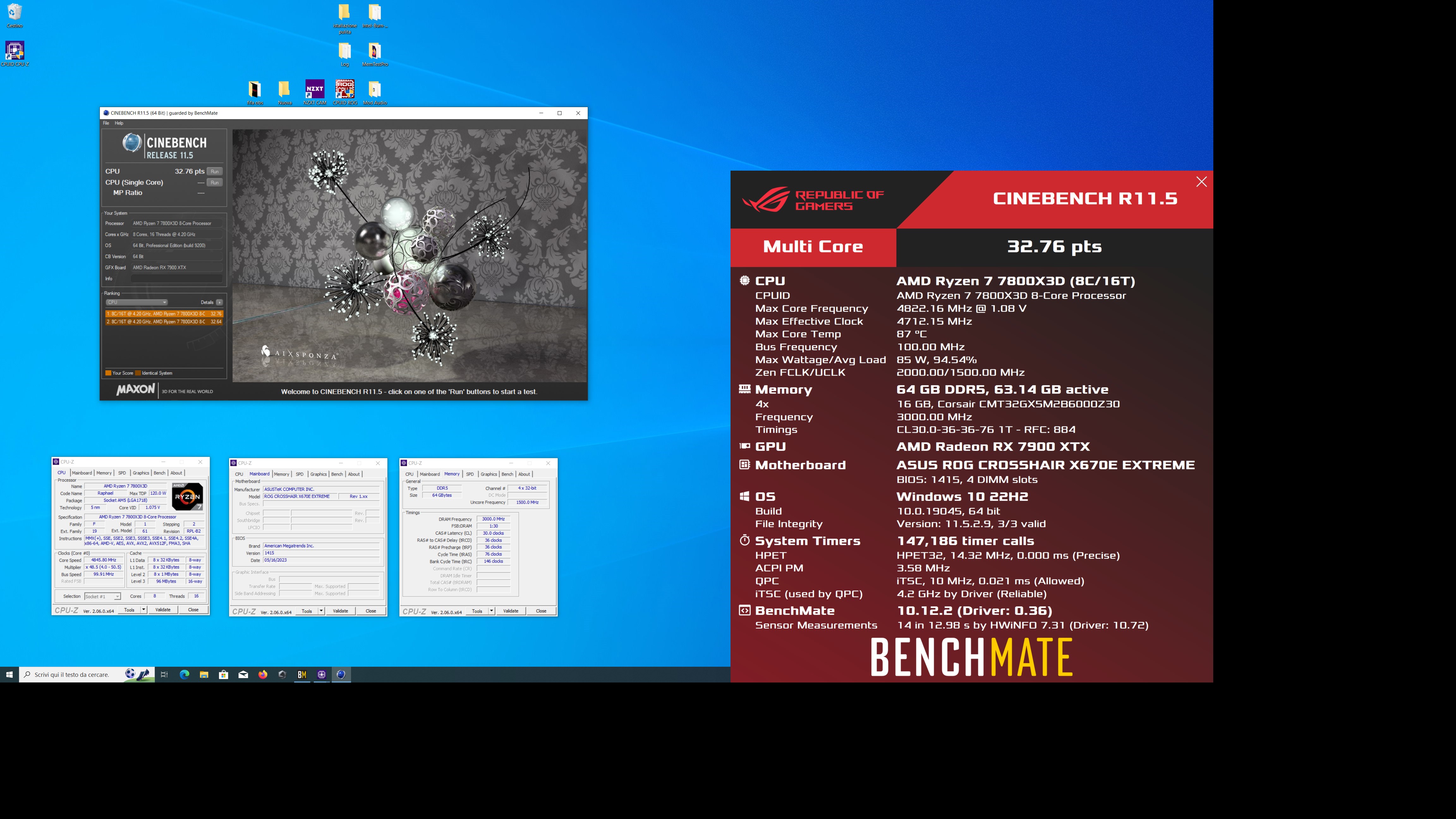Open Microsoft Store from the taskbar
The height and width of the screenshot is (819, 1456).
(224, 674)
